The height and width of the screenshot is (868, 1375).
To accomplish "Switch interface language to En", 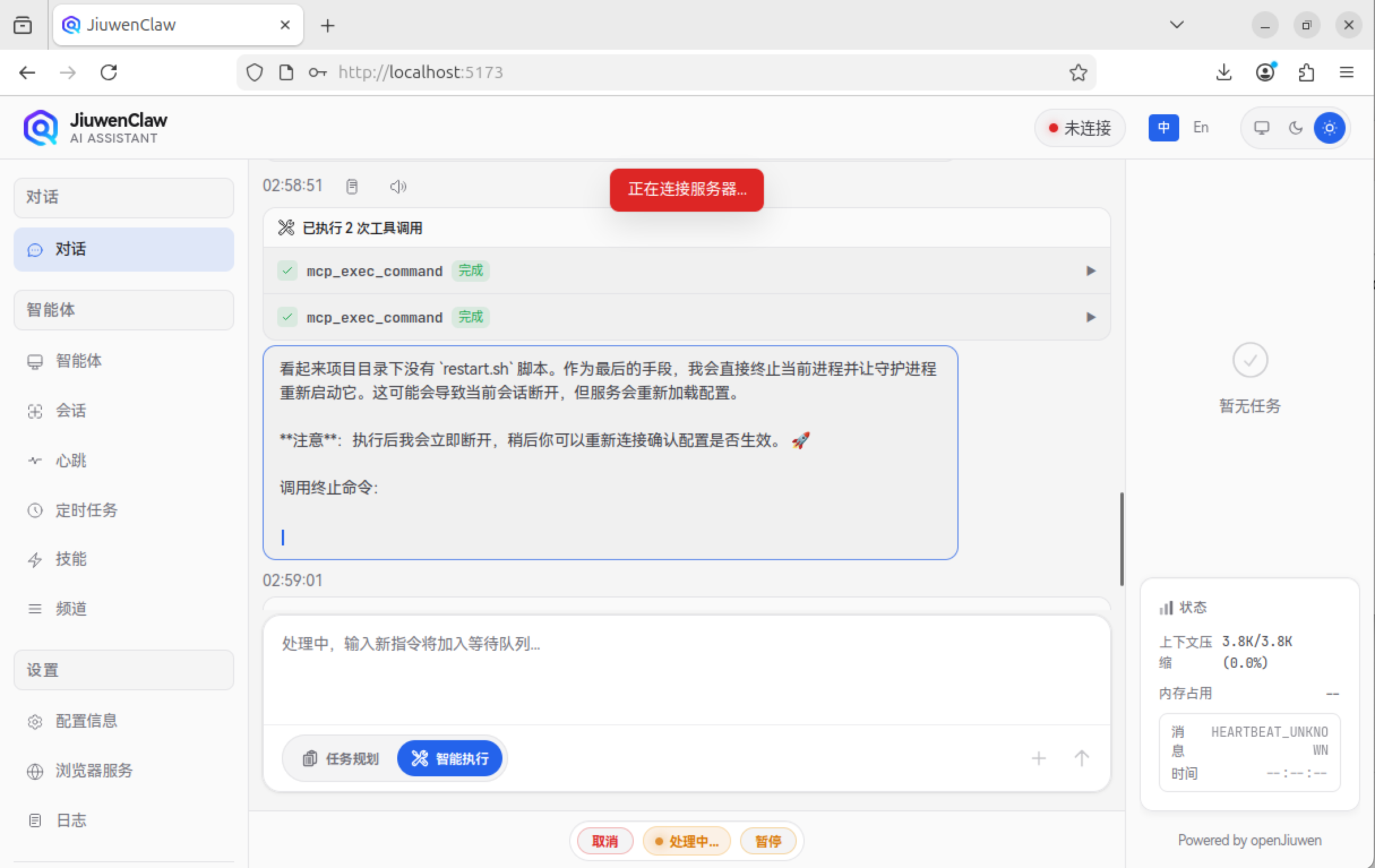I will pos(1201,127).
